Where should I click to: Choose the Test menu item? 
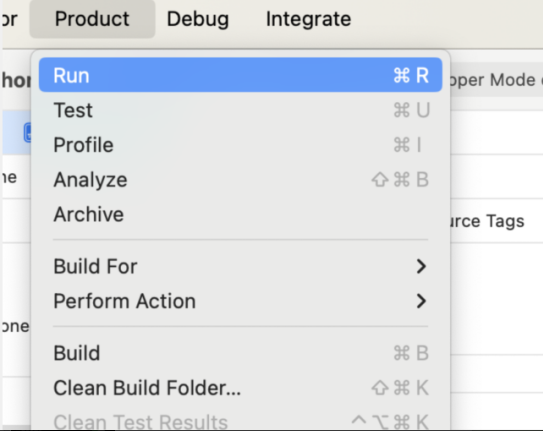click(x=240, y=110)
